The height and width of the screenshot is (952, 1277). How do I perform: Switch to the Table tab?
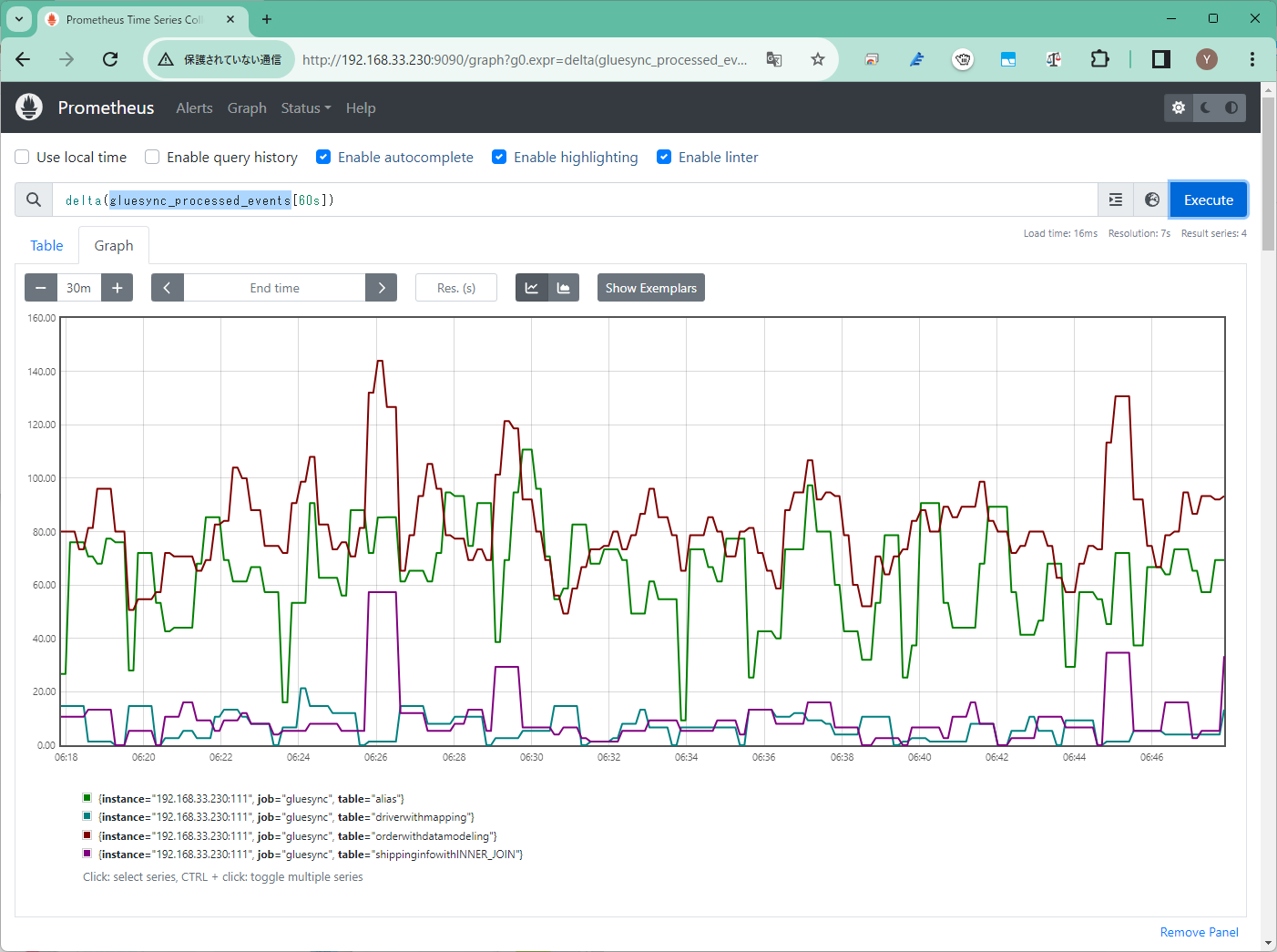click(x=46, y=245)
